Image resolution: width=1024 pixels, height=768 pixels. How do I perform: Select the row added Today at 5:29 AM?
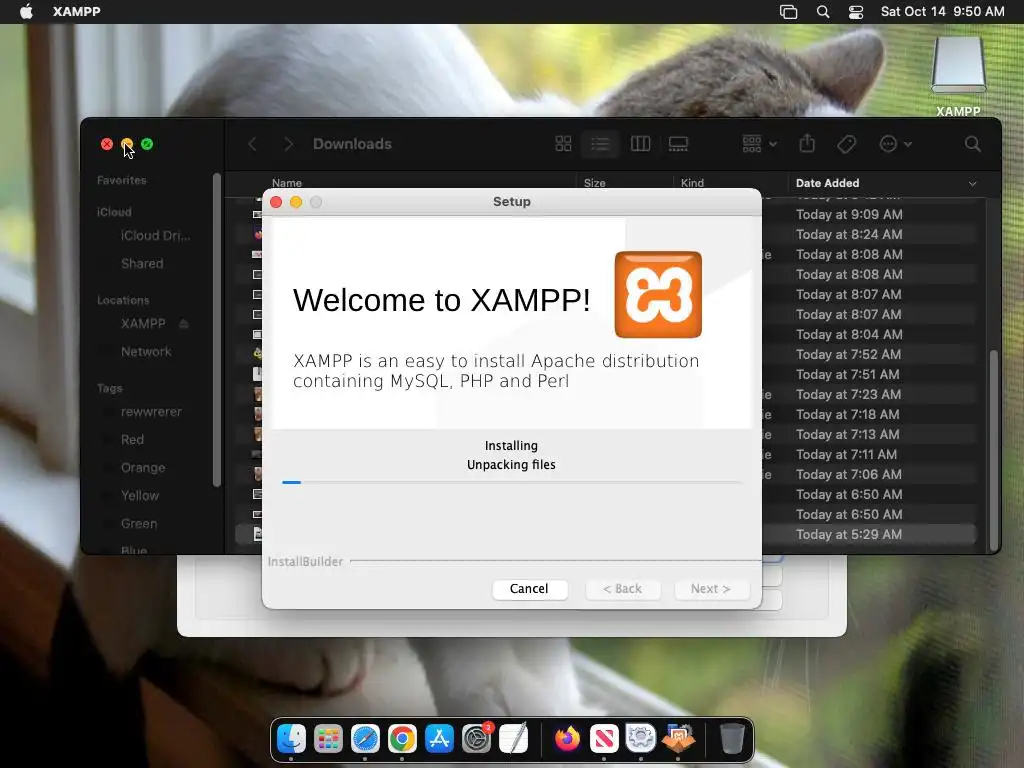pos(849,535)
